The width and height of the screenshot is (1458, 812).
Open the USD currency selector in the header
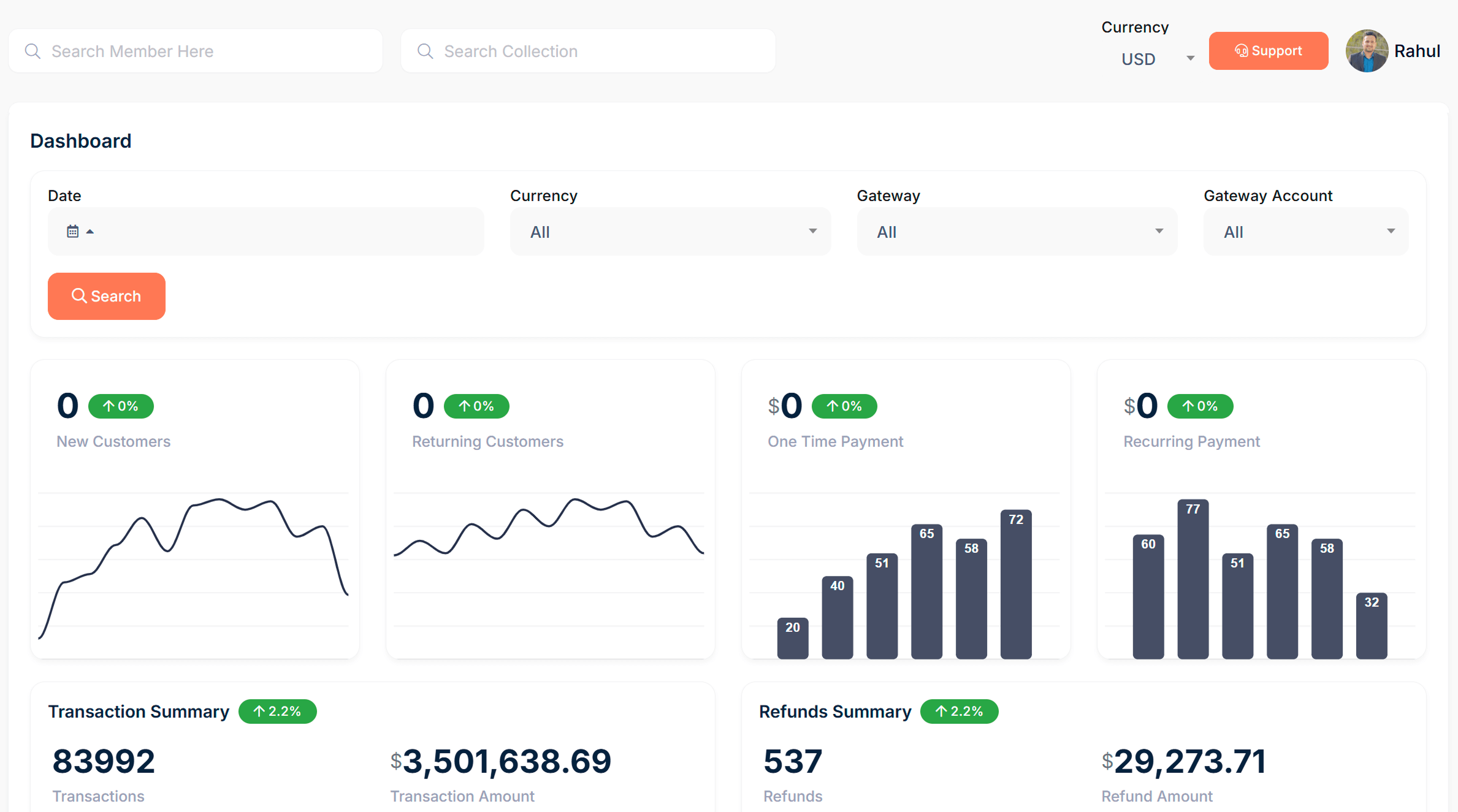[1156, 59]
